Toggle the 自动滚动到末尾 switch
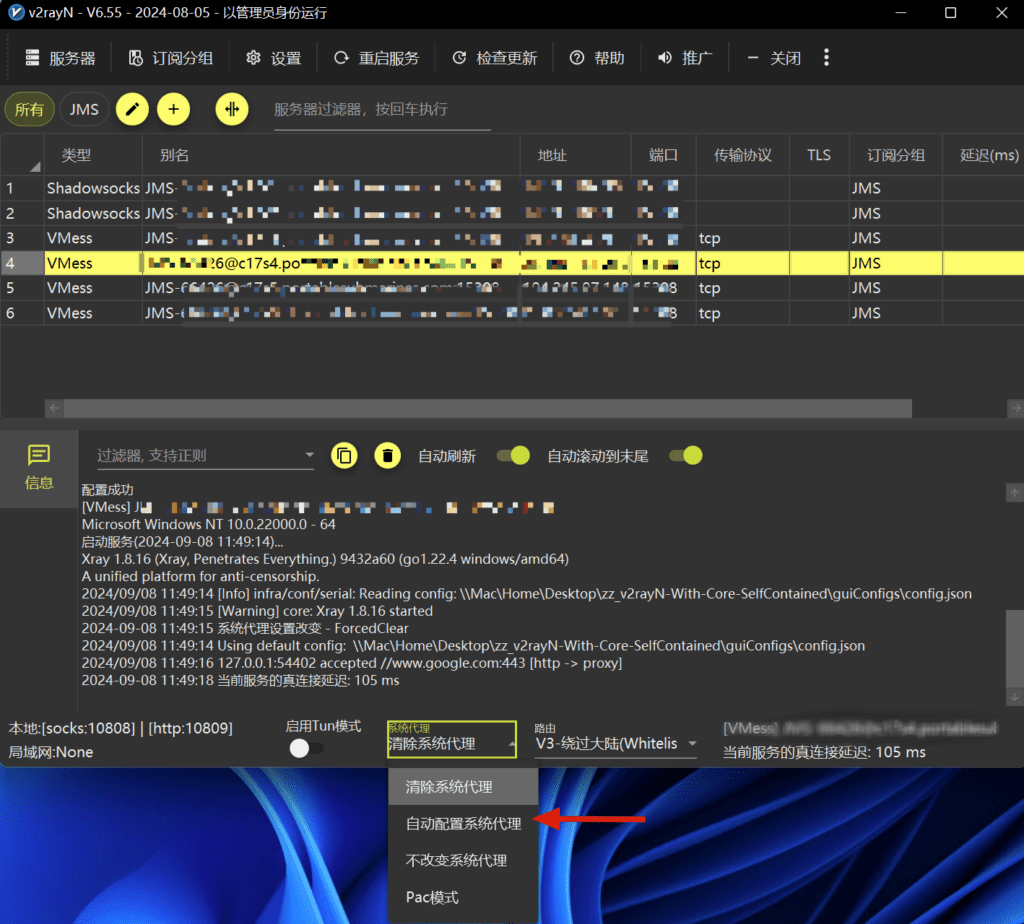This screenshot has height=924, width=1024. point(686,456)
